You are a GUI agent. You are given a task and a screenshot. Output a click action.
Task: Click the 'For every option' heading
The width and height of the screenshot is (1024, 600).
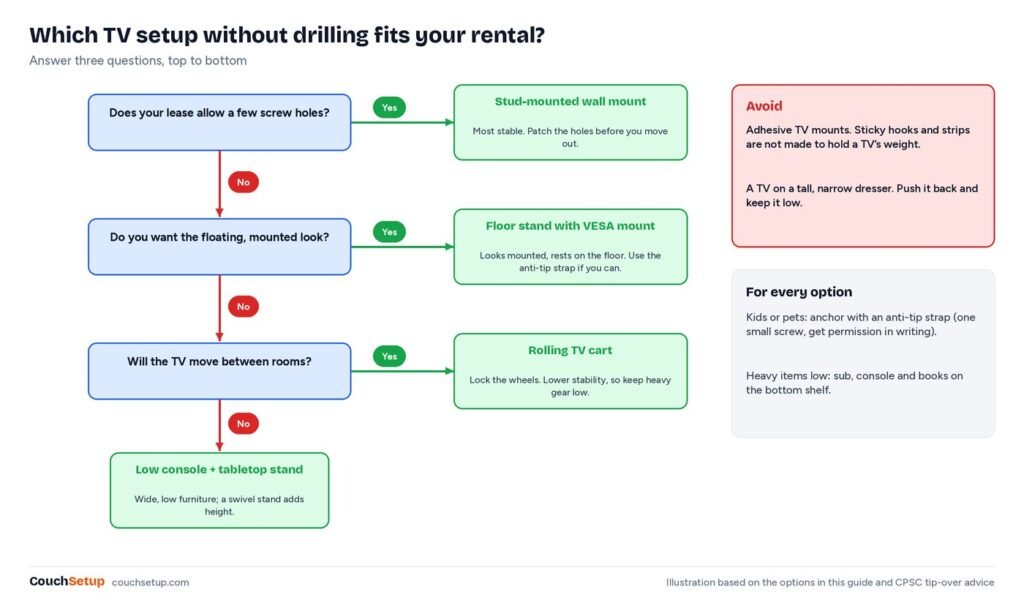coord(799,292)
